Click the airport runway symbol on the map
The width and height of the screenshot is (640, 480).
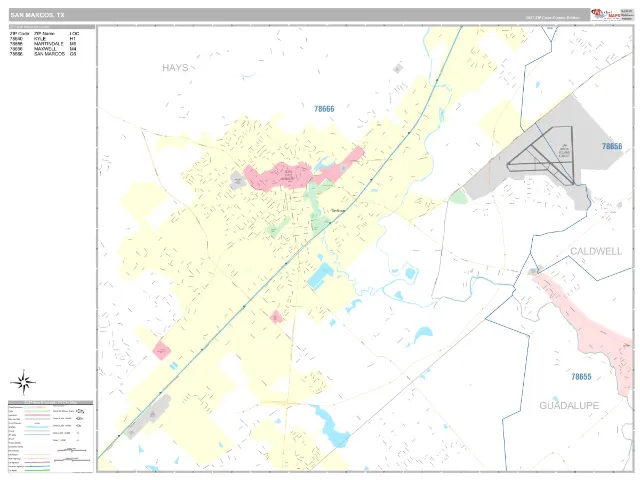pyautogui.click(x=543, y=156)
